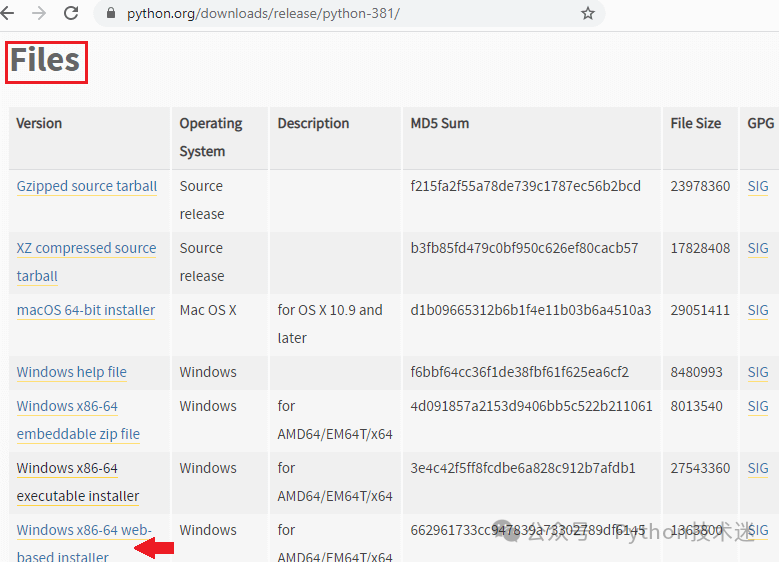Image resolution: width=779 pixels, height=562 pixels.
Task: Click AMD64/EM64T/x64 description for executable installer
Action: click(335, 482)
